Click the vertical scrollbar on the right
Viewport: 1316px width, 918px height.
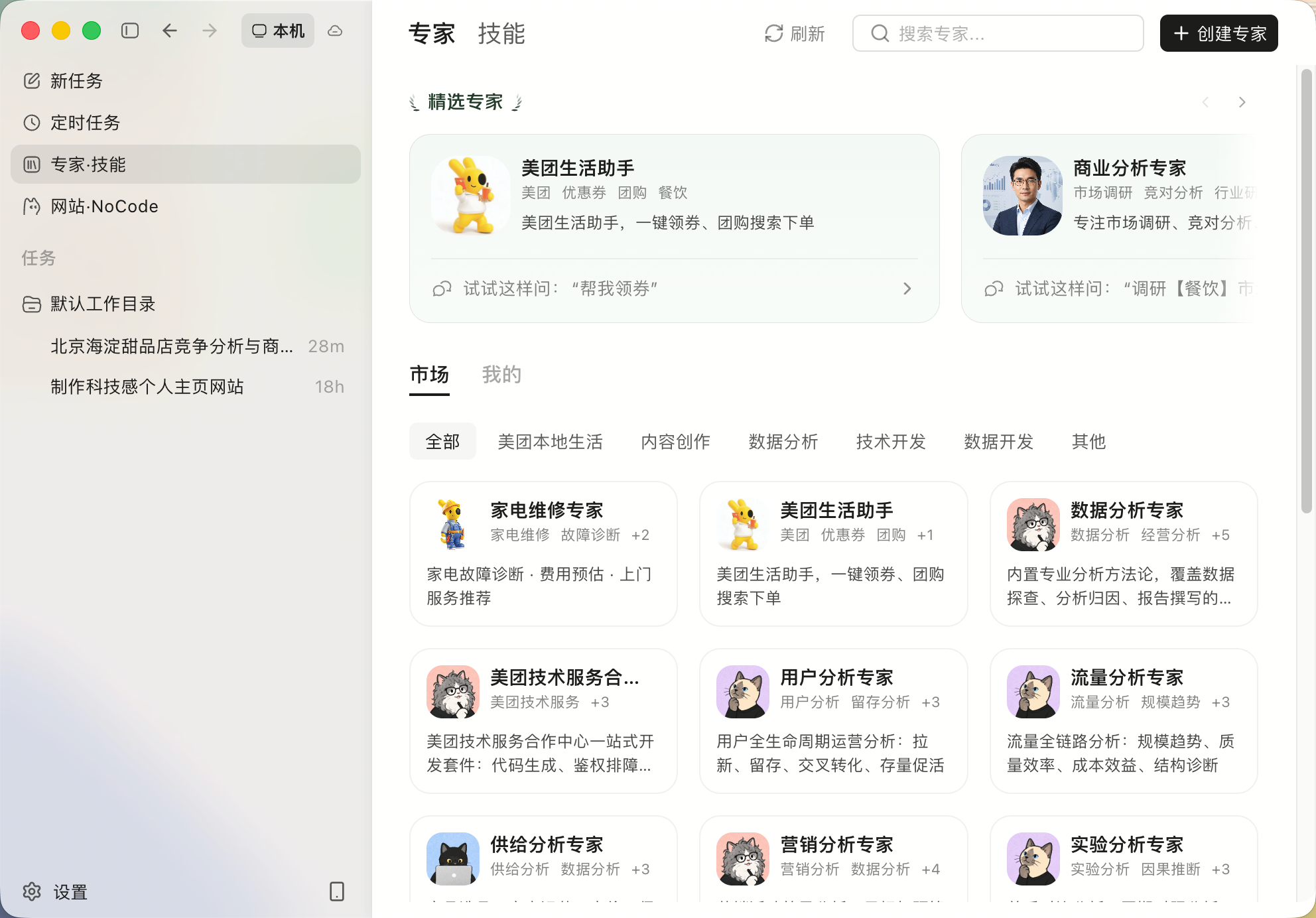tap(1306, 291)
